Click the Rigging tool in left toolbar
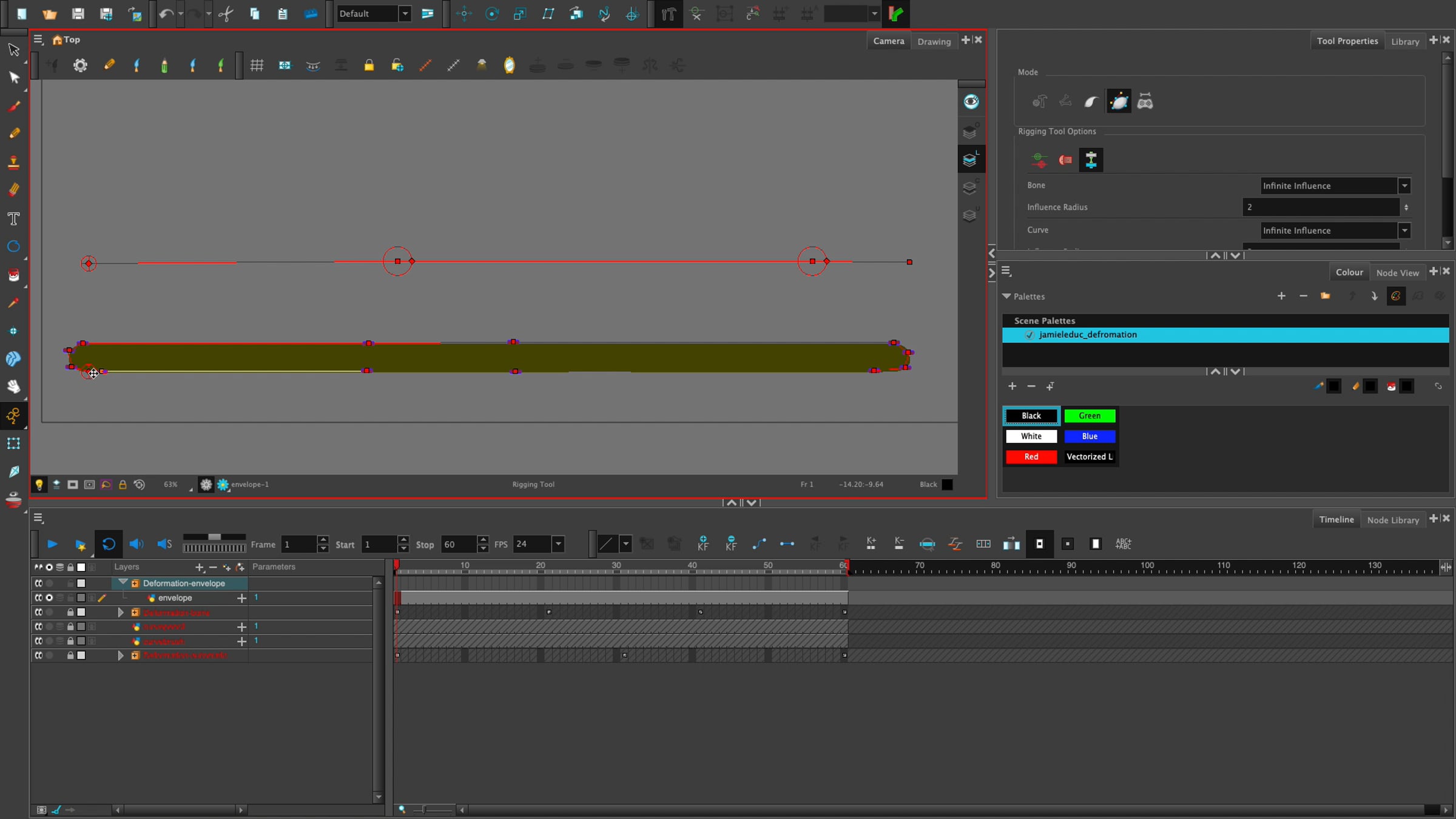The width and height of the screenshot is (1456, 819). pos(13,416)
